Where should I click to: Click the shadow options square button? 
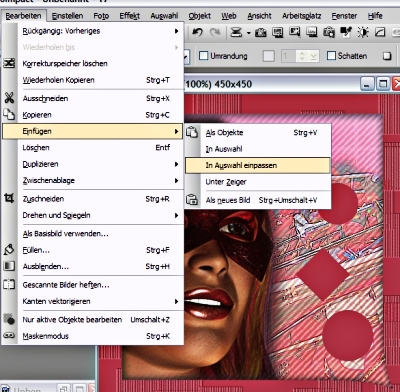387,56
